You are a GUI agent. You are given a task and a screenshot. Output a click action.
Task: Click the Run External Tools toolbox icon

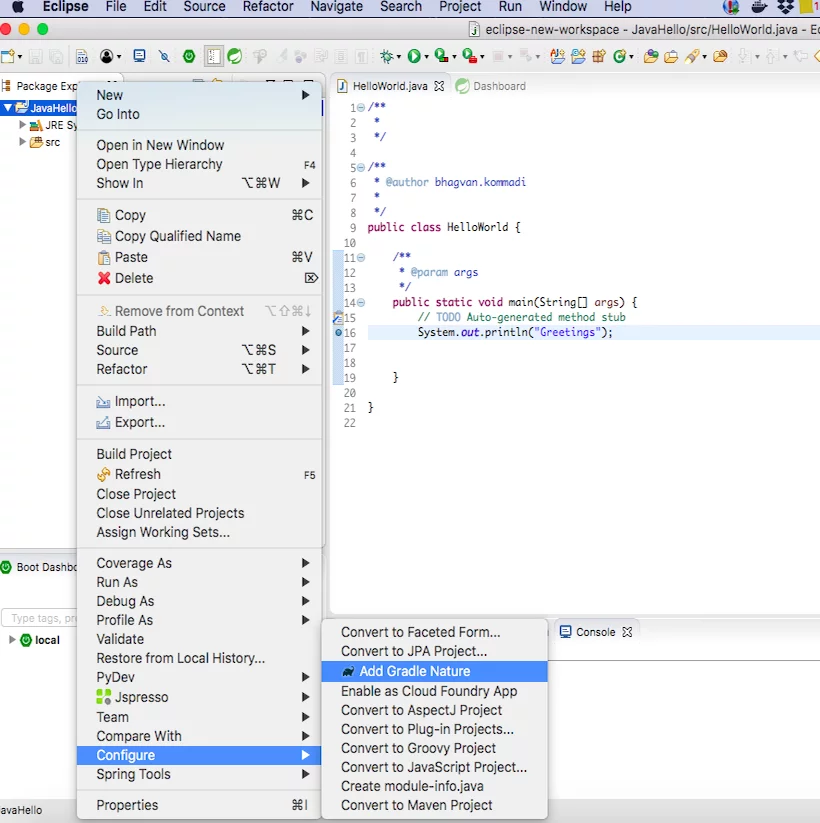(470, 56)
